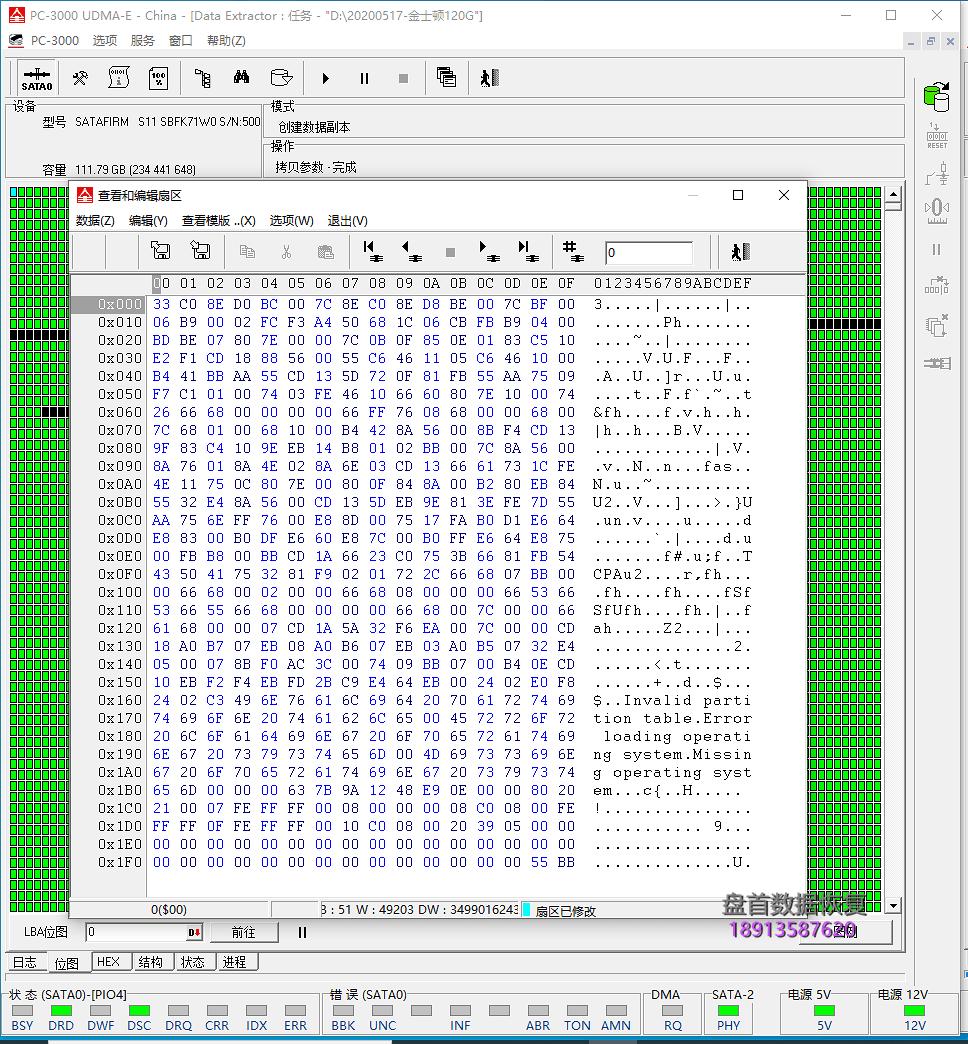Click the stop square in sector editor toolbar
Viewport: 968px width, 1044px height.
click(x=450, y=252)
